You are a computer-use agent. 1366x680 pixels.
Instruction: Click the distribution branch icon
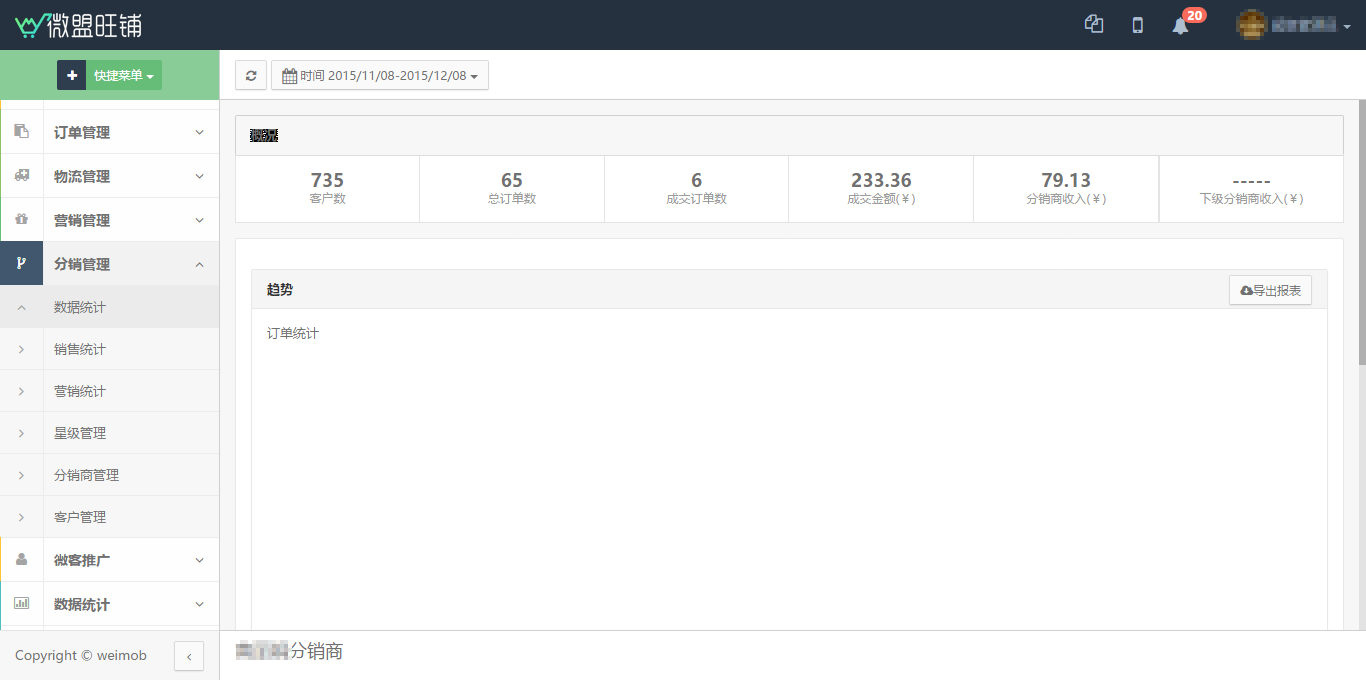[x=22, y=263]
